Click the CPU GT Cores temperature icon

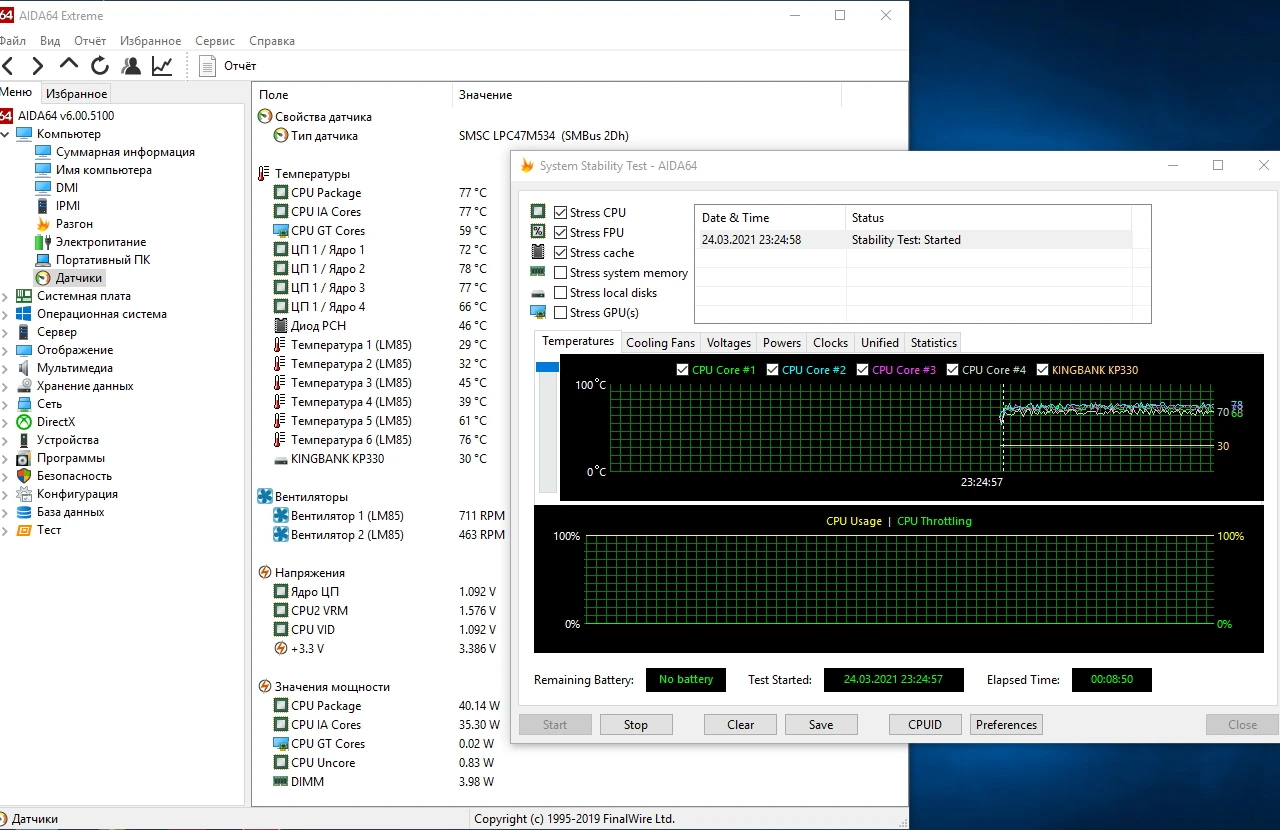(x=281, y=231)
